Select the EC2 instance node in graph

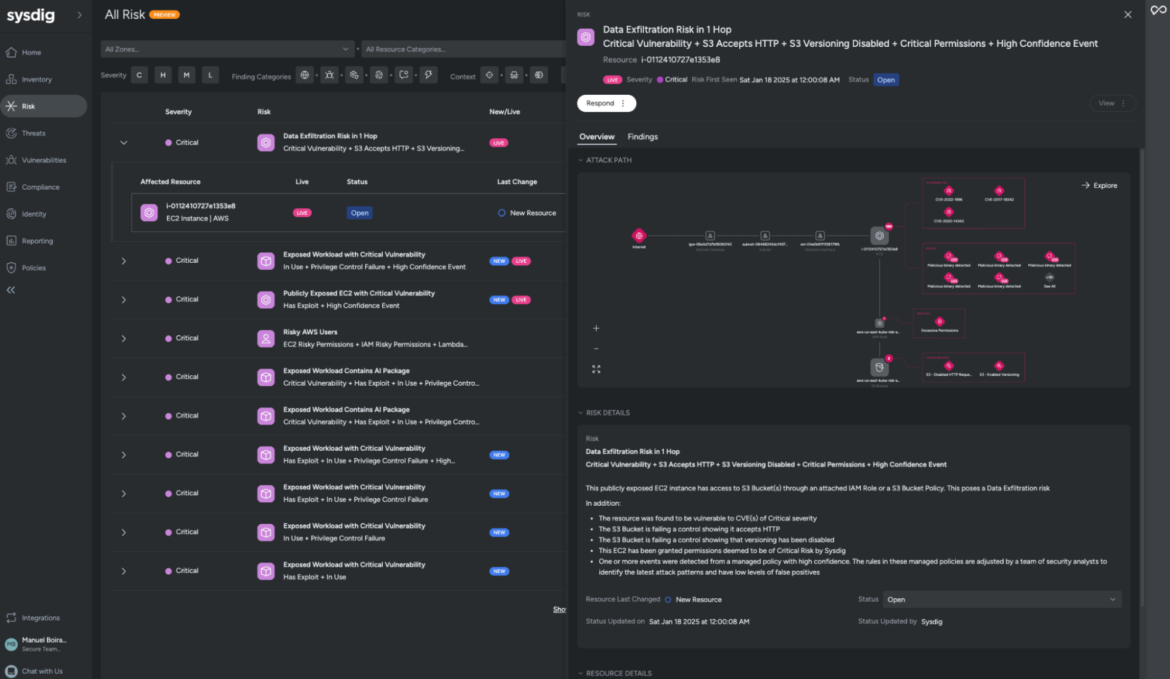pyautogui.click(x=880, y=236)
